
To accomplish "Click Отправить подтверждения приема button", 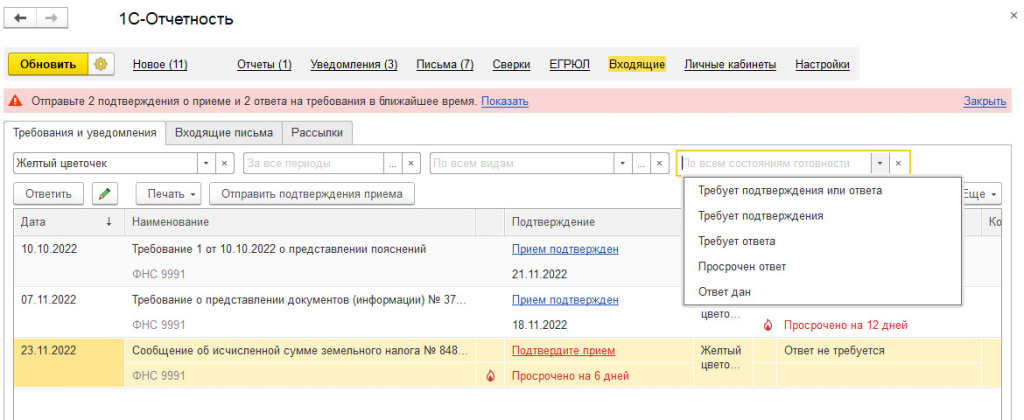I will [312, 194].
